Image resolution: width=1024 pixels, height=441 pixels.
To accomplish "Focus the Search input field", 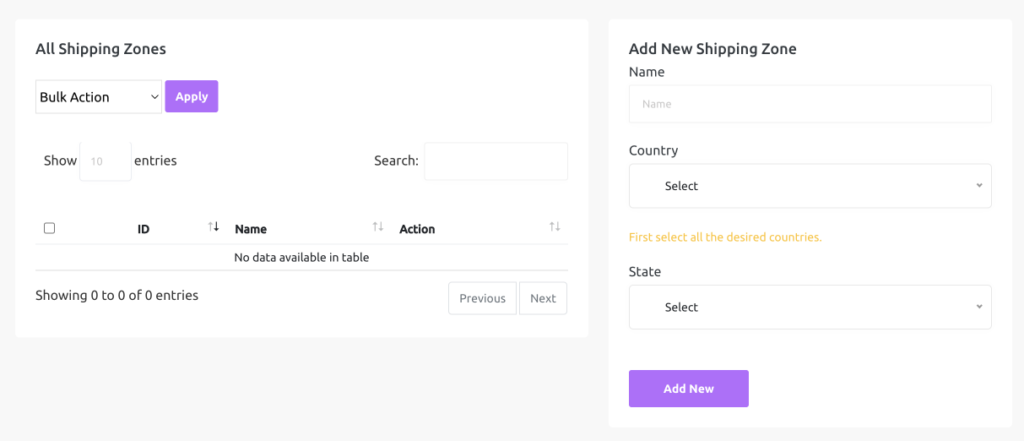I will tap(496, 161).
